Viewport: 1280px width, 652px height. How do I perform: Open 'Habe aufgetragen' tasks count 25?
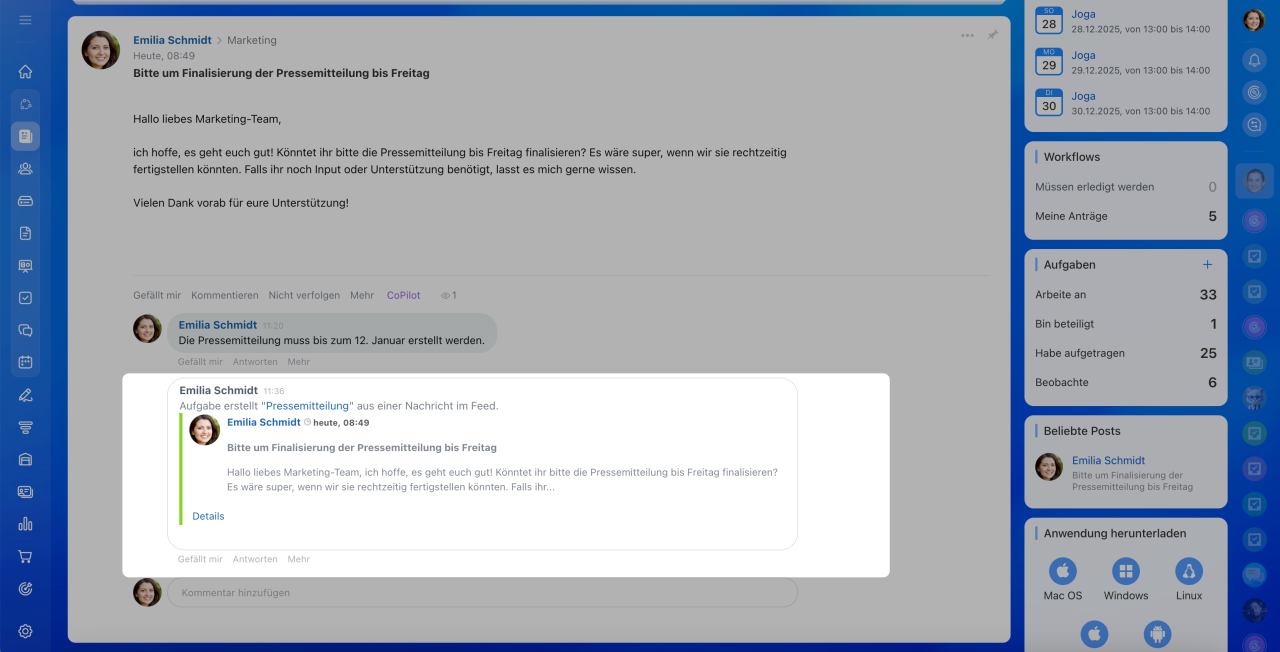(x=1126, y=353)
